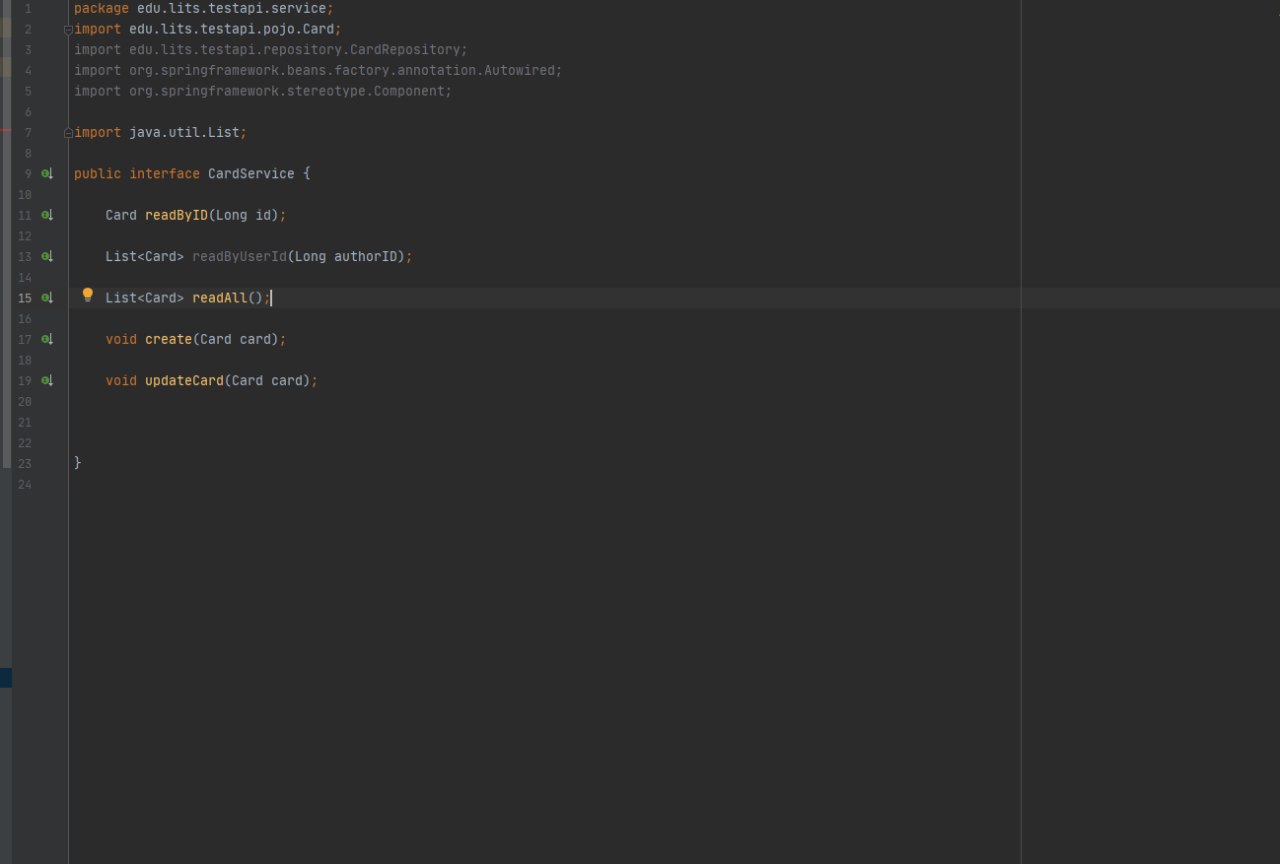Click the implementation gutter icon for readAll
Screen dimensions: 1280x864
point(47,298)
